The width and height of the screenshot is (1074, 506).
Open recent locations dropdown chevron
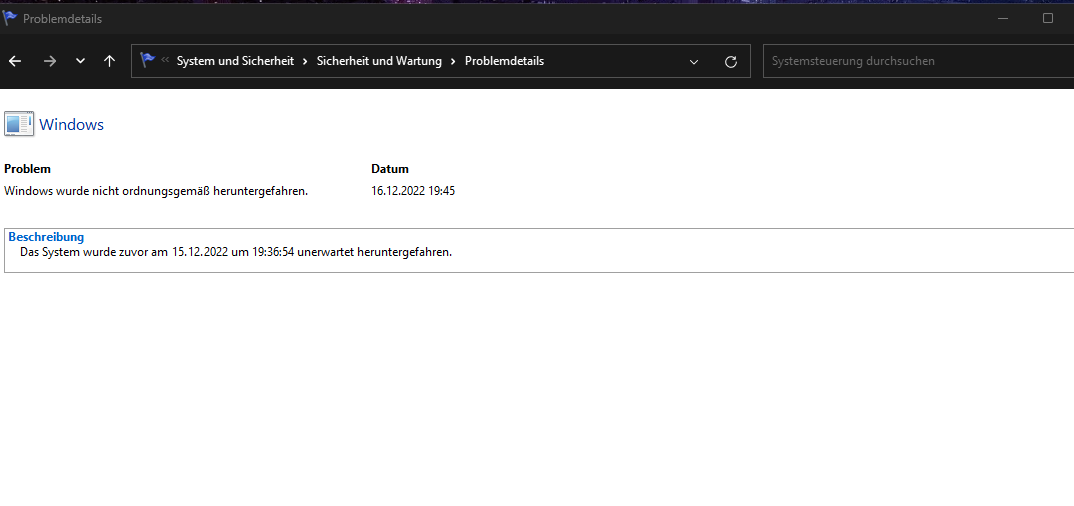[x=80, y=61]
